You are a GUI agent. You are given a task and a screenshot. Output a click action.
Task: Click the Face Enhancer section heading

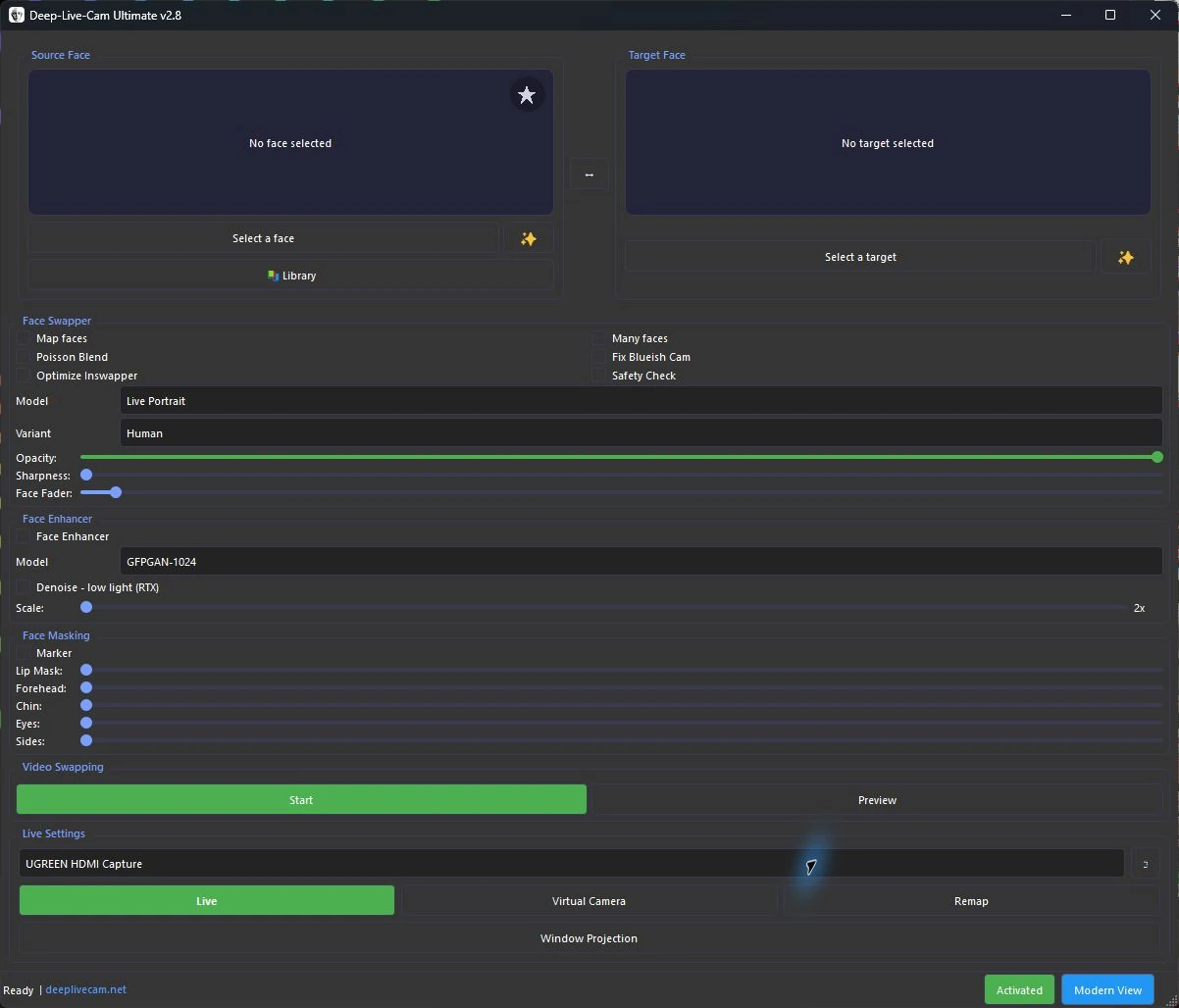pos(58,519)
